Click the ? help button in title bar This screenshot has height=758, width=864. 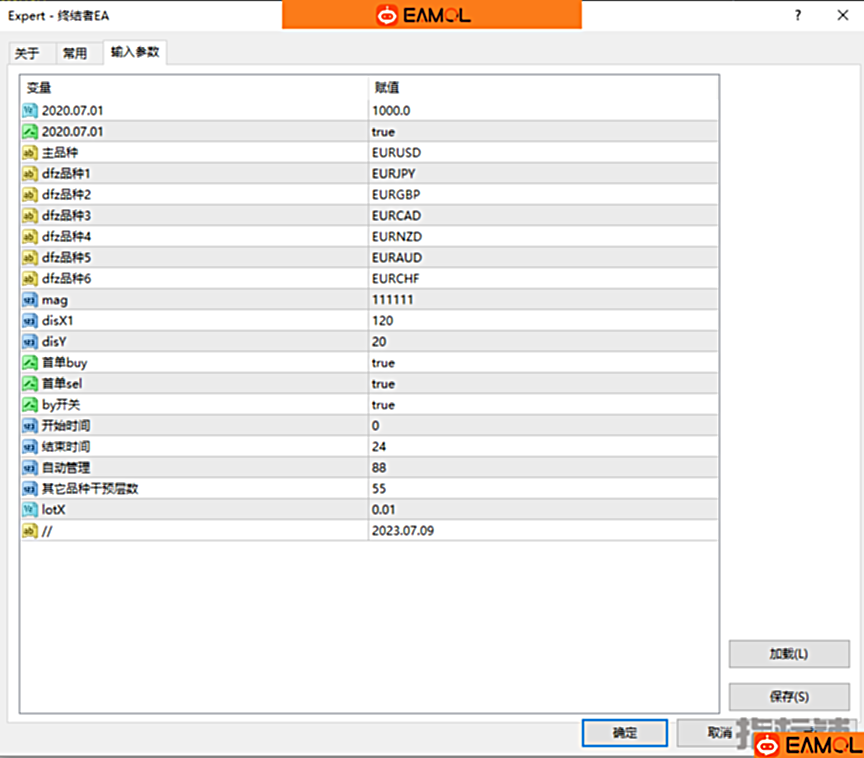click(x=797, y=15)
